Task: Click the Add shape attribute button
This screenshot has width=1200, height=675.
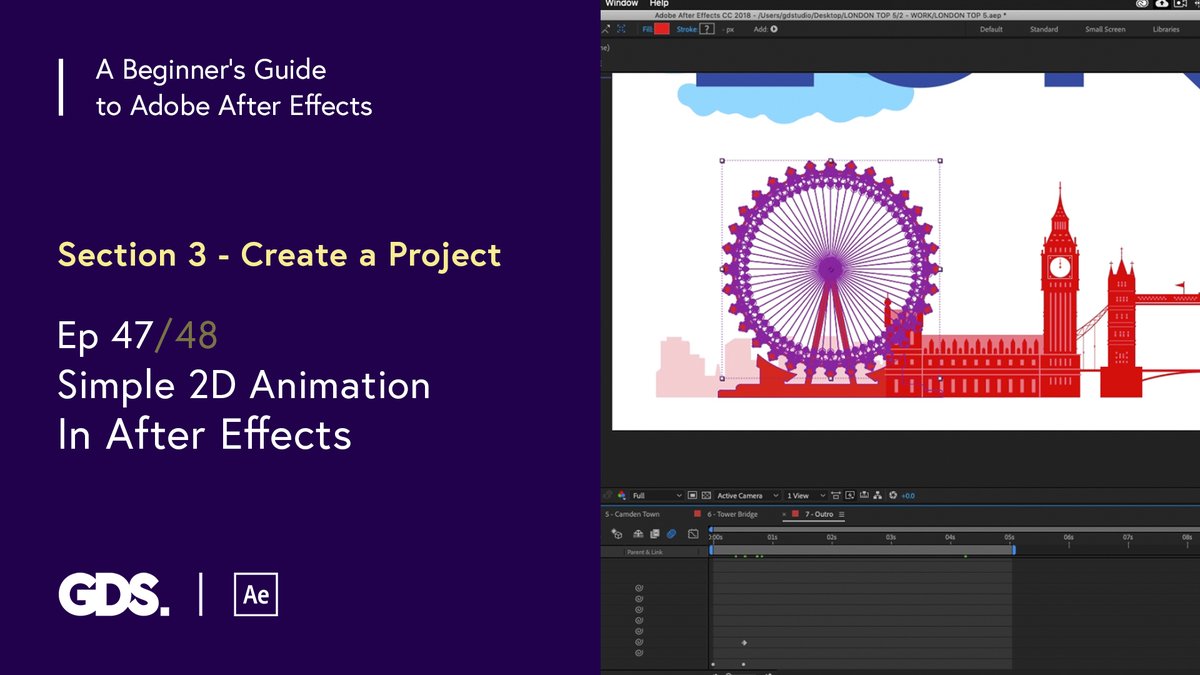Action: pos(774,29)
